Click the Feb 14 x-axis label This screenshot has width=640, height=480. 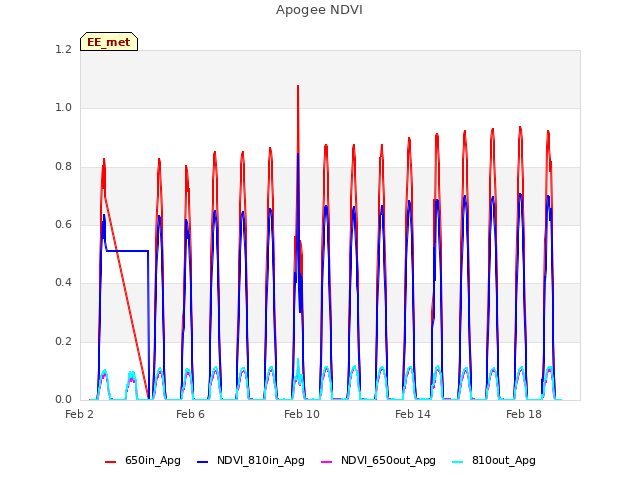click(413, 414)
